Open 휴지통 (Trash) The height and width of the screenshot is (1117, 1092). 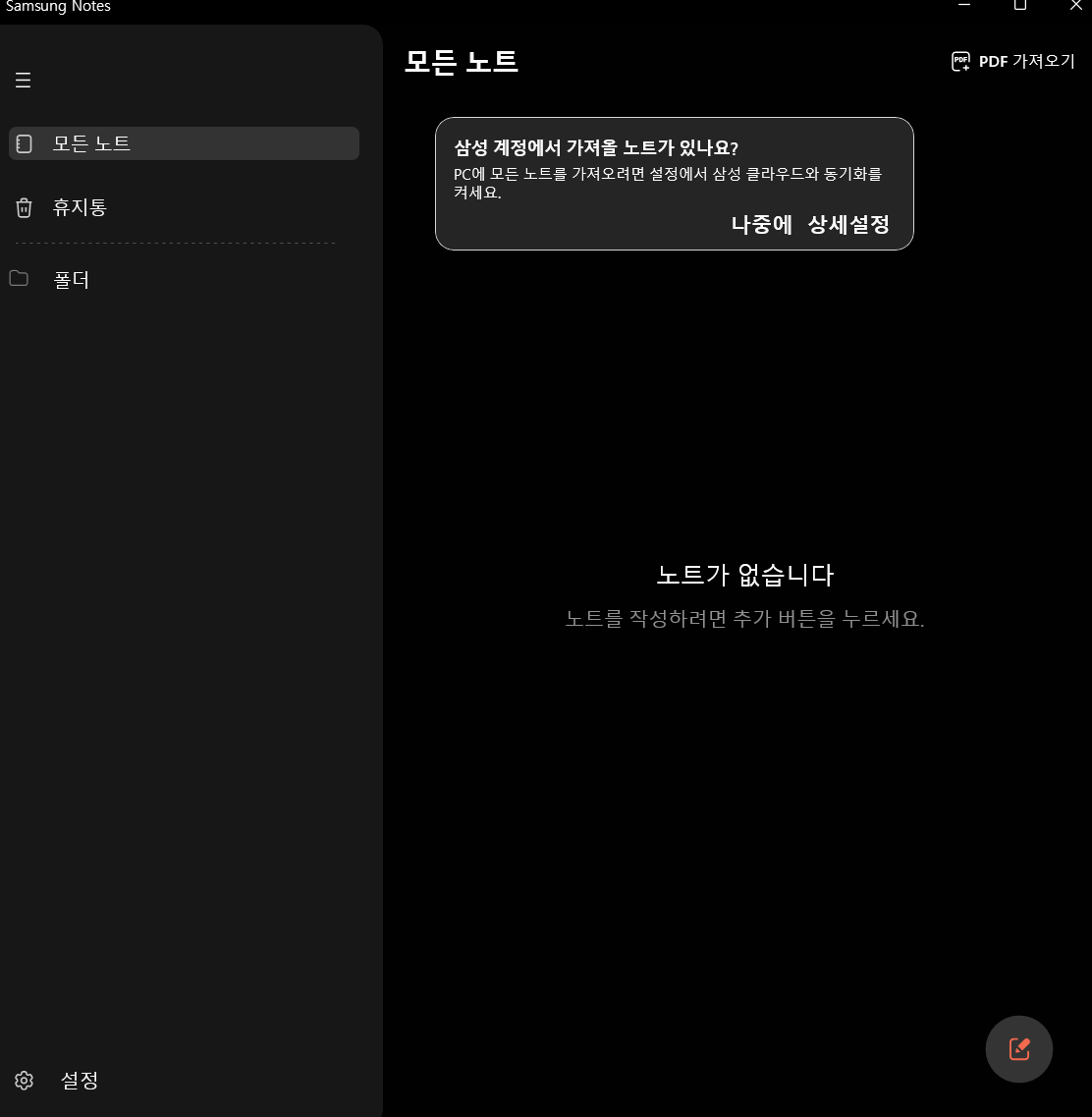pyautogui.click(x=79, y=207)
